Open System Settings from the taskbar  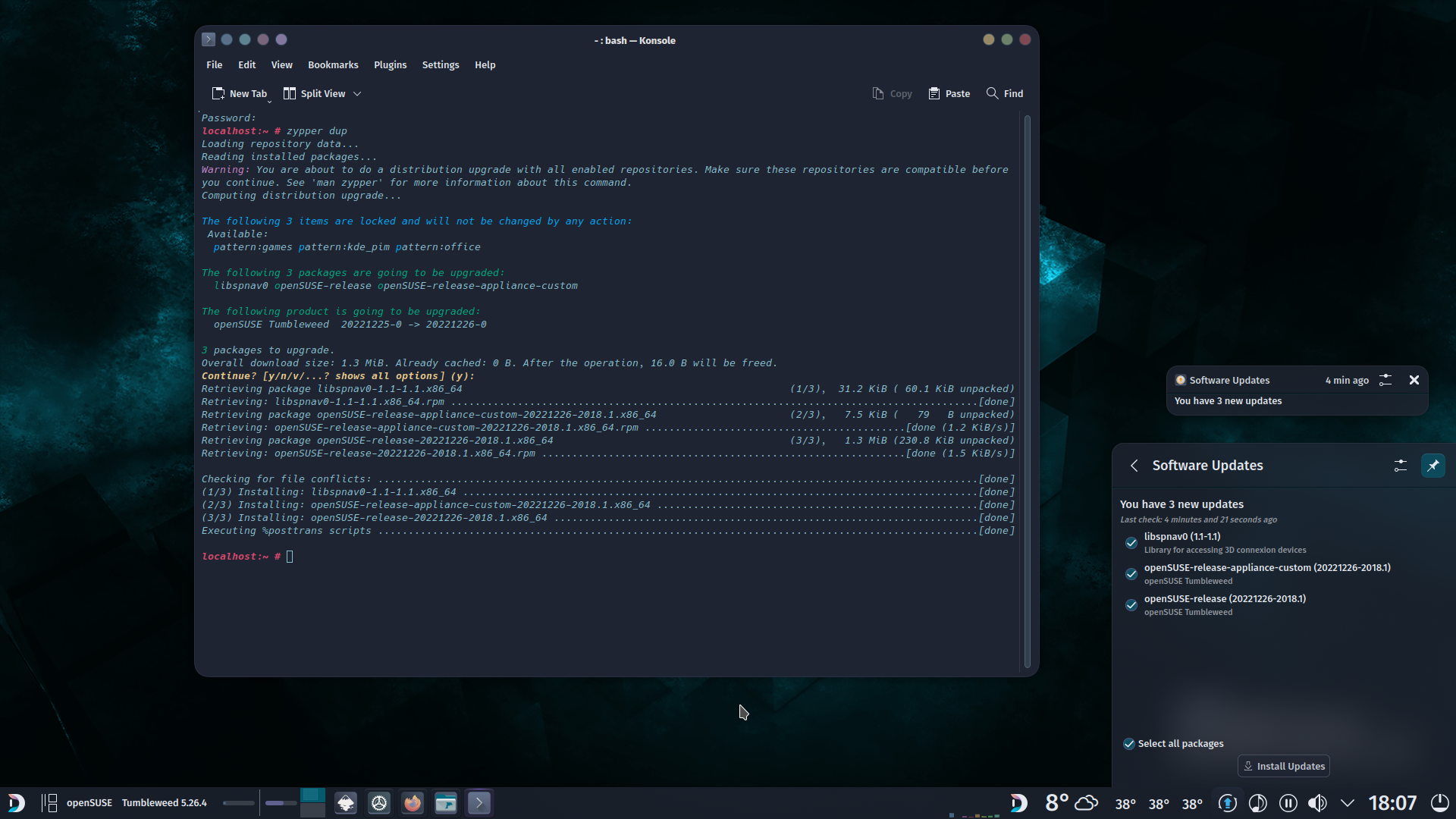point(379,802)
